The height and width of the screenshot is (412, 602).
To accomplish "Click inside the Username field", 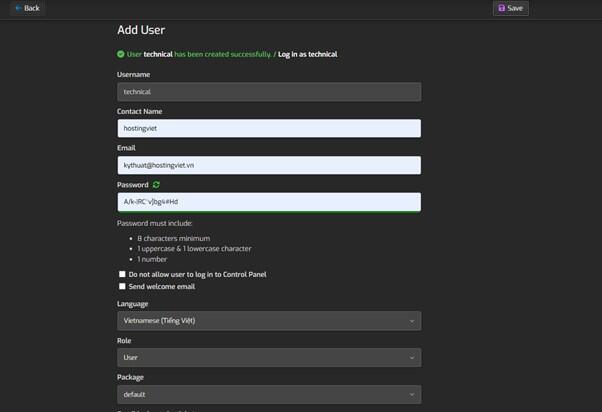I will [x=268, y=92].
